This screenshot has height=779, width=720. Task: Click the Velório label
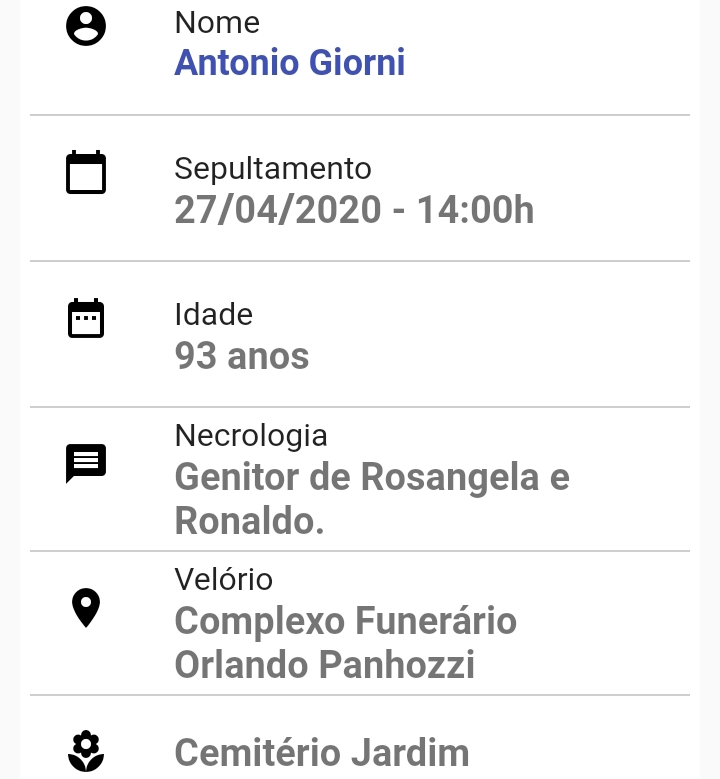224,580
